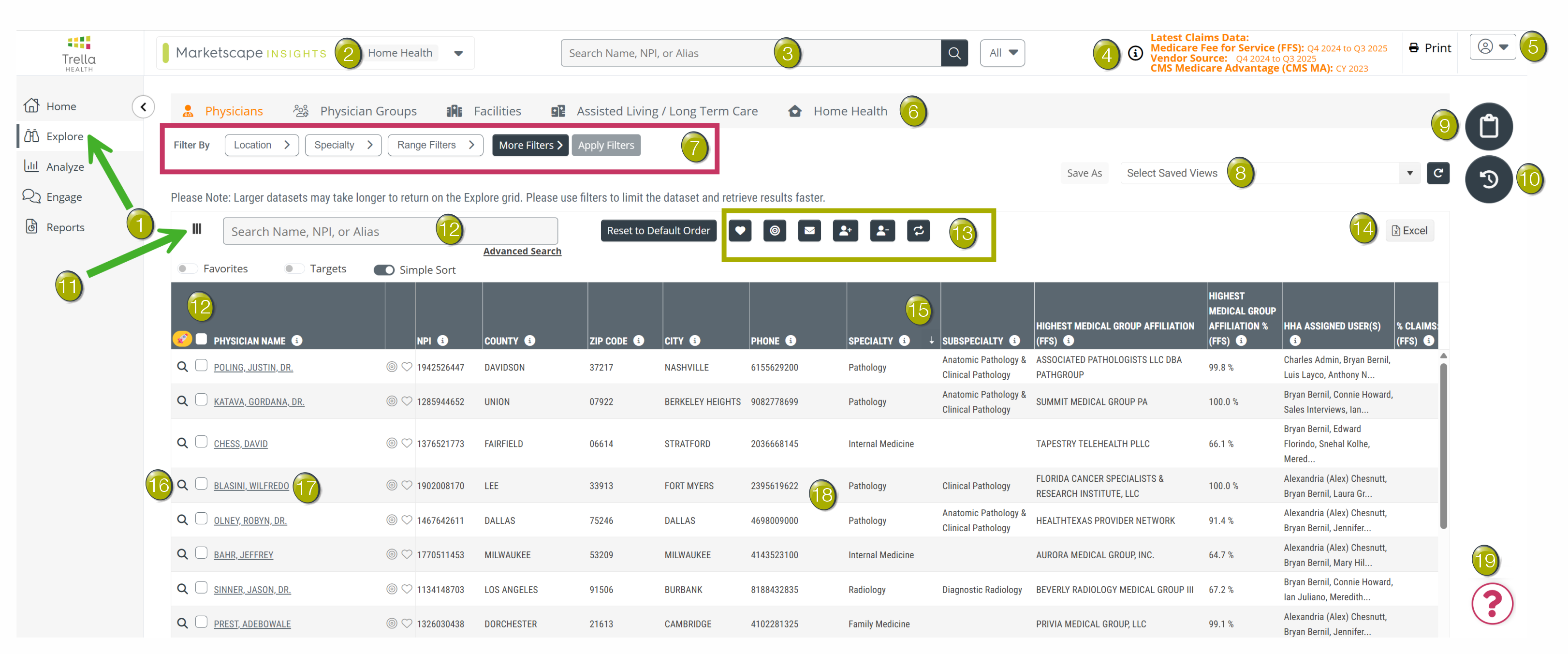This screenshot has height=654, width=1568.
Task: Open NPI column info icon
Action: (x=442, y=341)
